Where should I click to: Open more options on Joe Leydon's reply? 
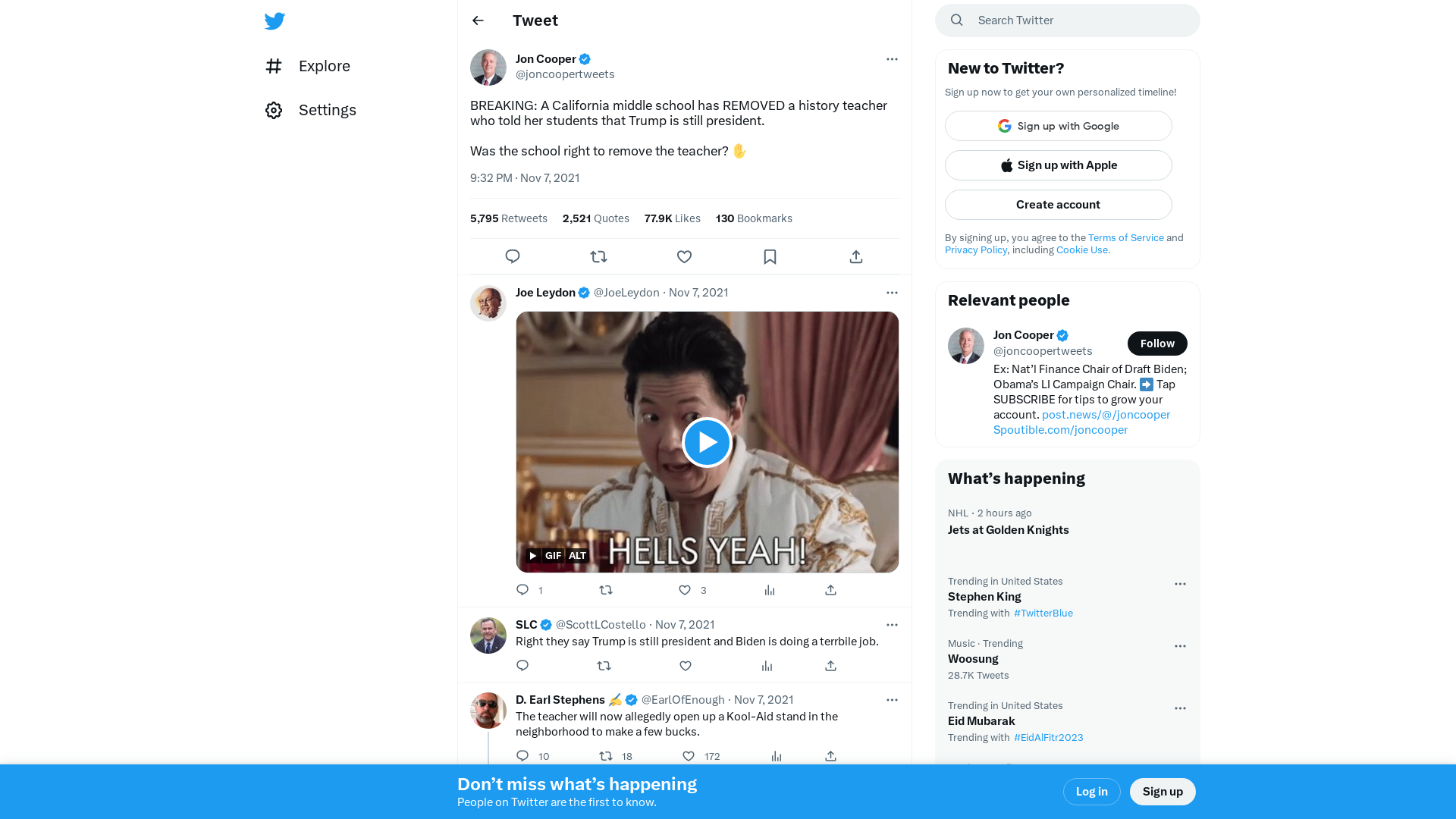tap(892, 293)
